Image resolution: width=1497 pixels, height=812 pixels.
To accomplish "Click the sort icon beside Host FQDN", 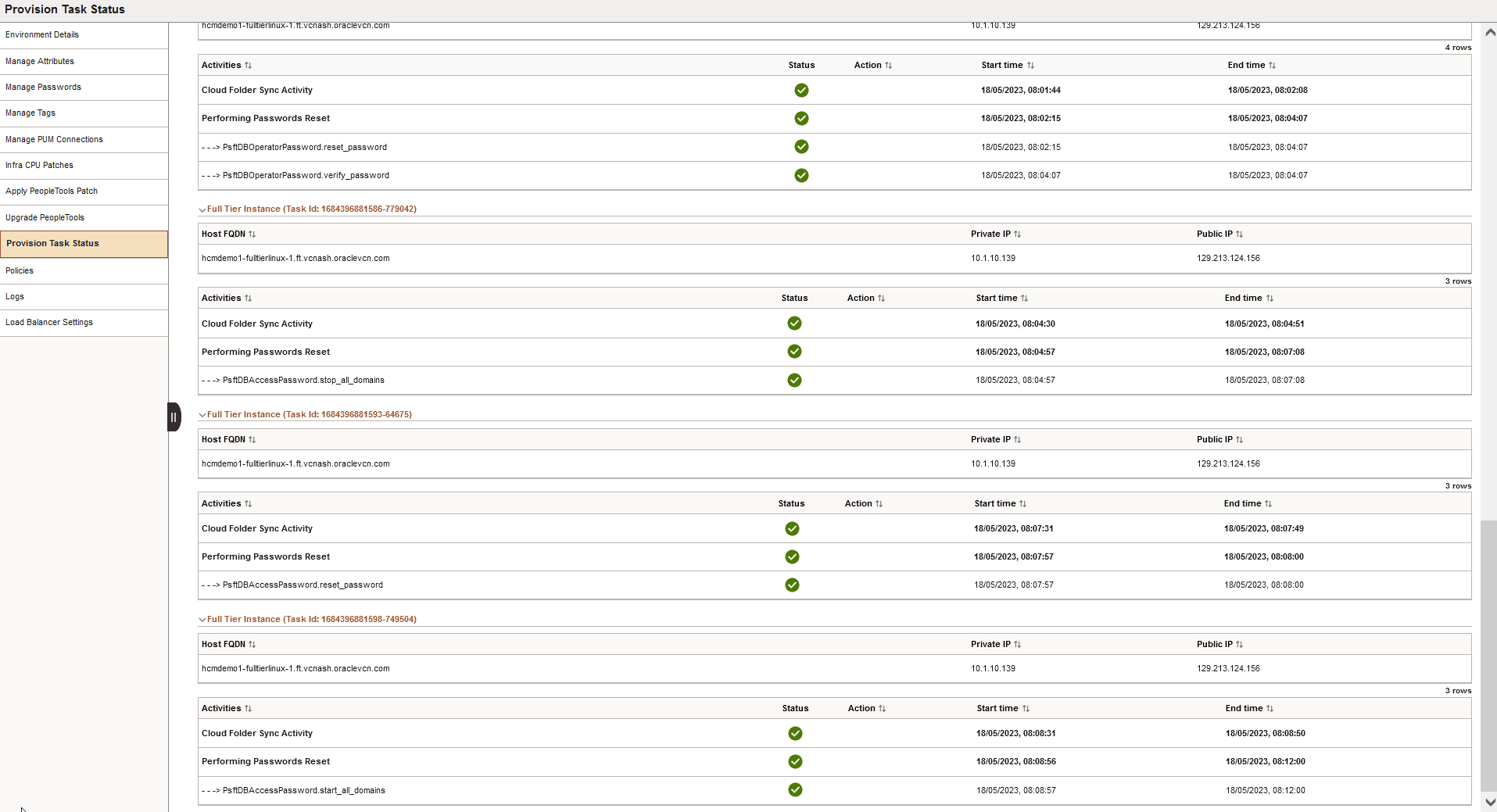I will point(252,234).
